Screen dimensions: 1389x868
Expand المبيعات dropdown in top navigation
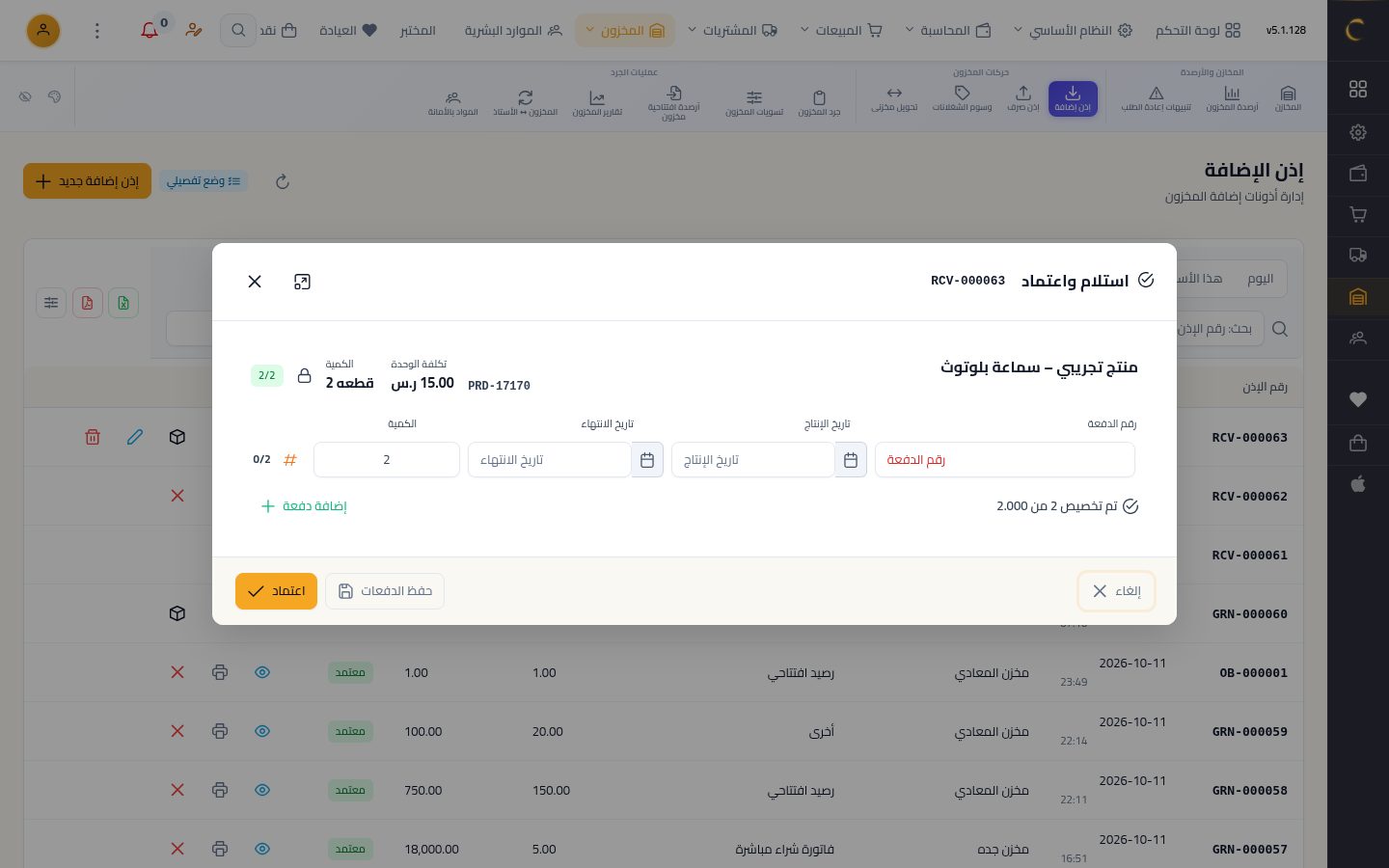coord(841,31)
